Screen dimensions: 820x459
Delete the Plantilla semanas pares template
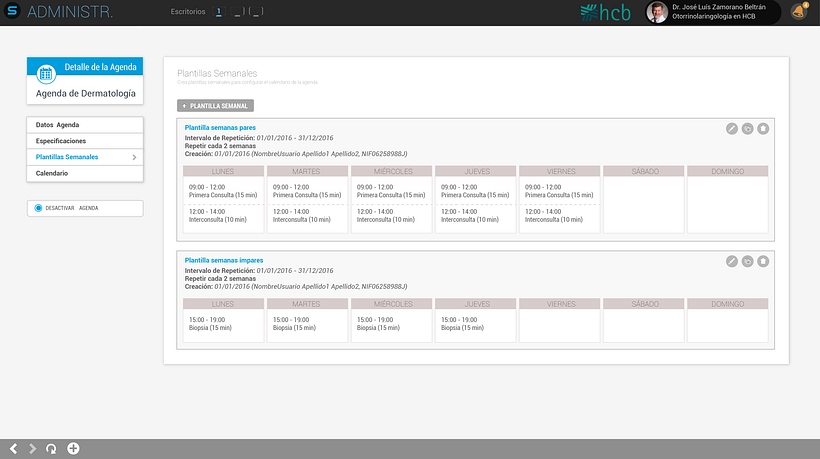(763, 129)
